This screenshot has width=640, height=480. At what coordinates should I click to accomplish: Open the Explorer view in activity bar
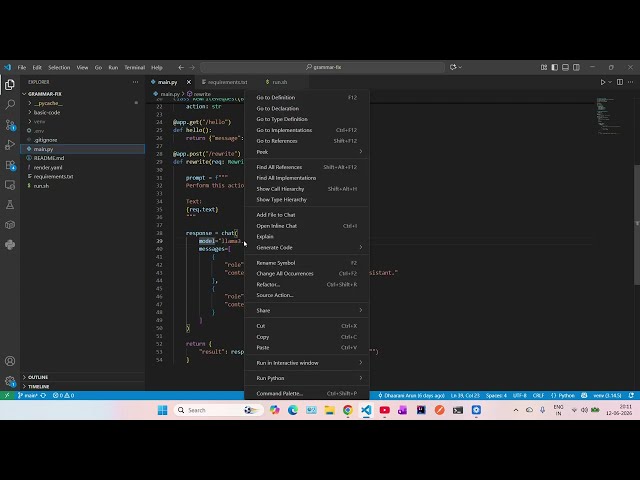point(10,84)
